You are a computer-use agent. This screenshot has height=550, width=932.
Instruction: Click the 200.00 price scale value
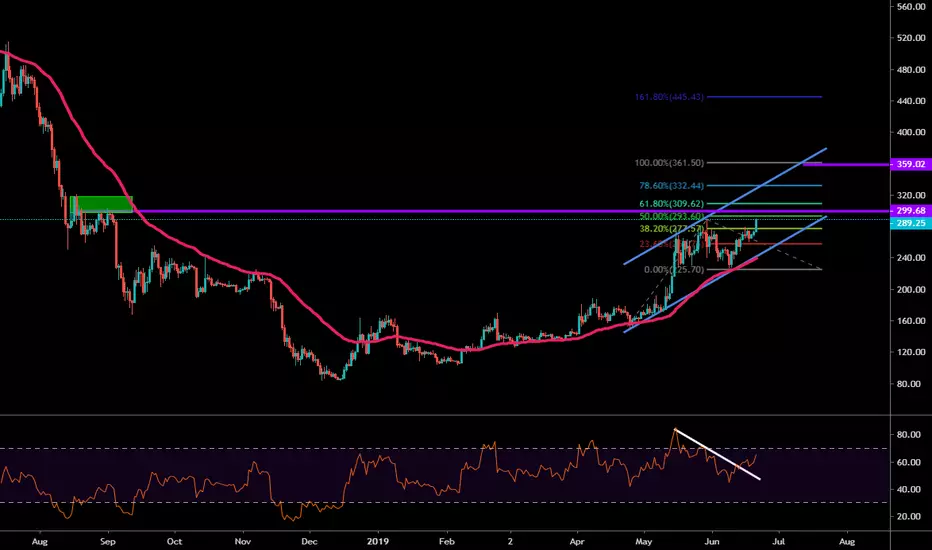911,290
